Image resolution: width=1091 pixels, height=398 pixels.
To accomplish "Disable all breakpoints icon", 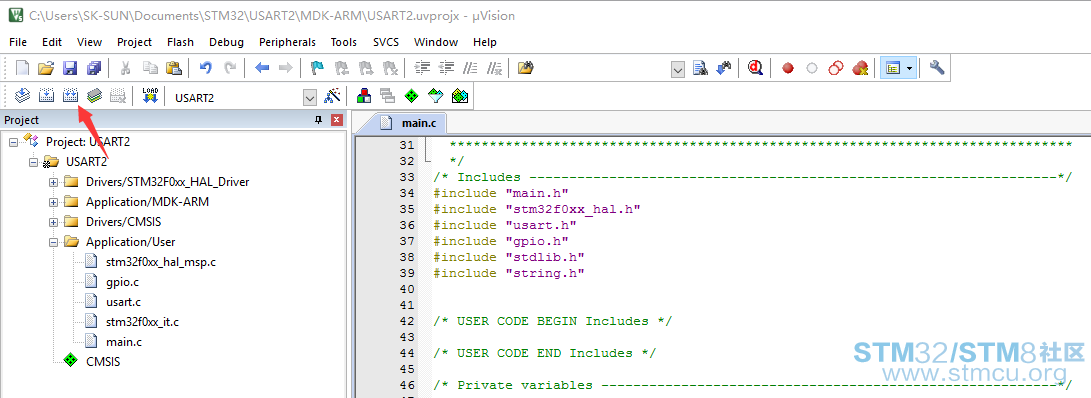I will tap(836, 68).
